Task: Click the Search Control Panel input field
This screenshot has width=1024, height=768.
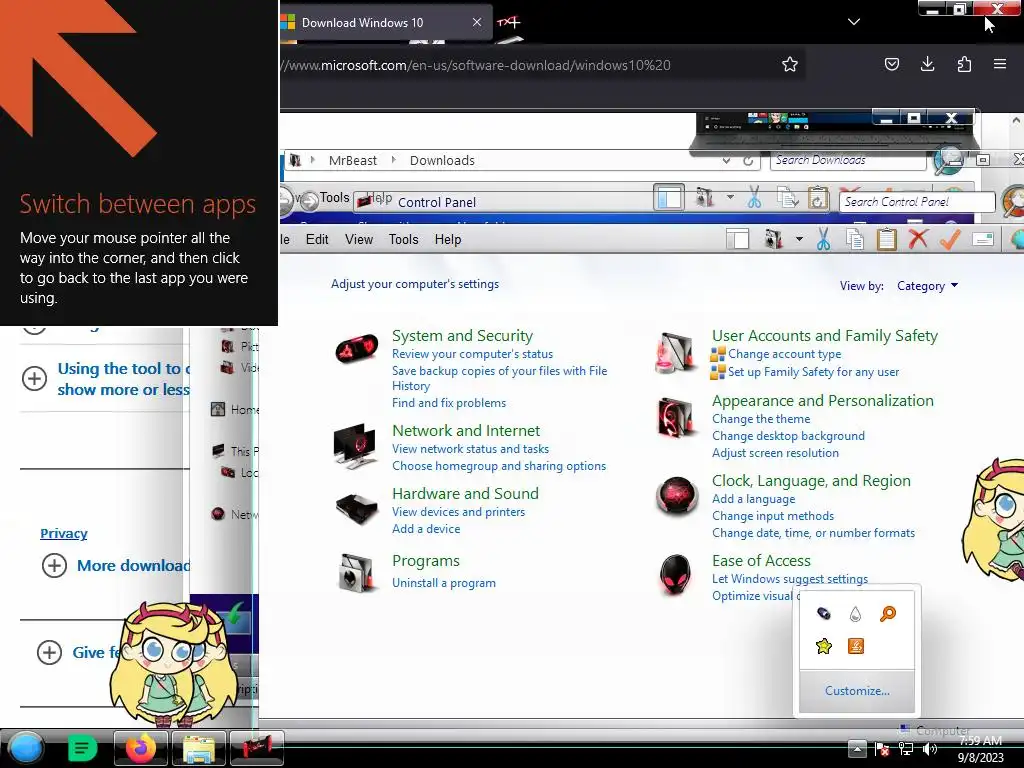Action: (x=916, y=202)
